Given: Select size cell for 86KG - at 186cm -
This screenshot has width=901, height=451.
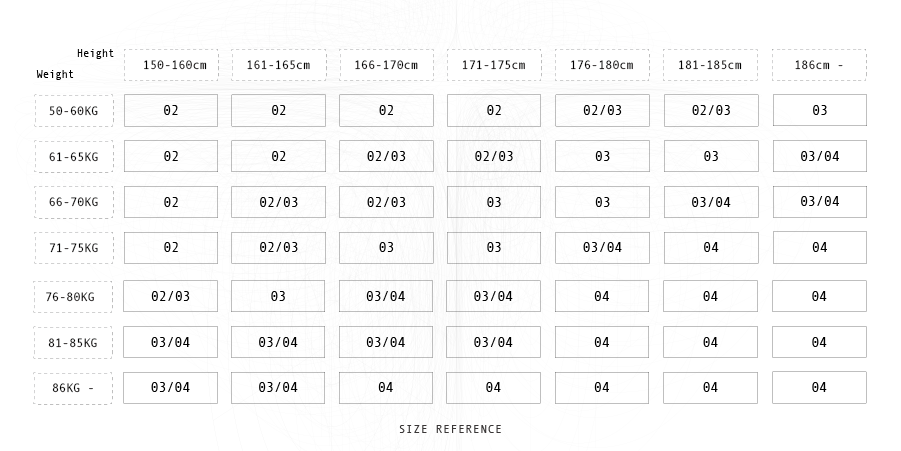Looking at the screenshot, I should [819, 388].
